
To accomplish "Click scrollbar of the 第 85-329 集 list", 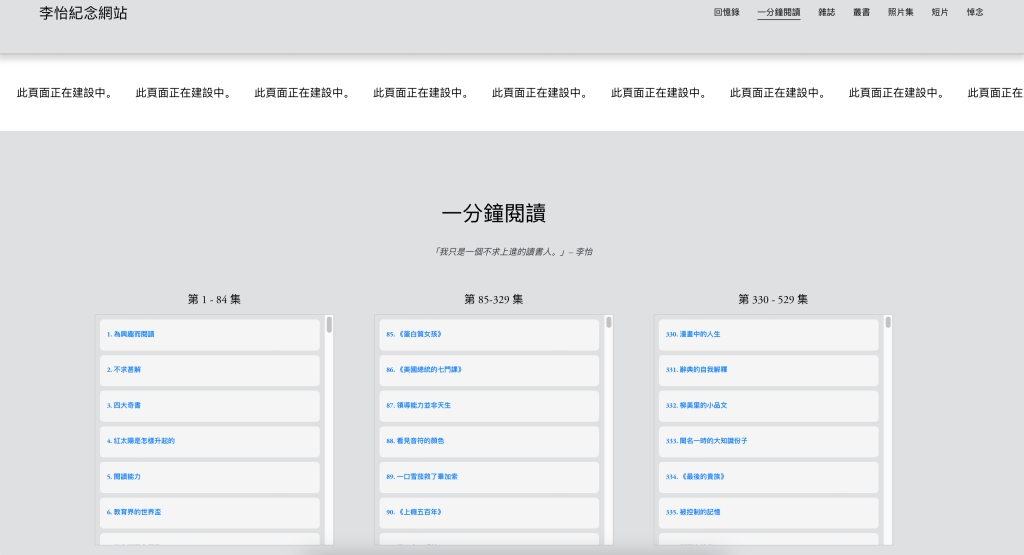I will (x=608, y=323).
